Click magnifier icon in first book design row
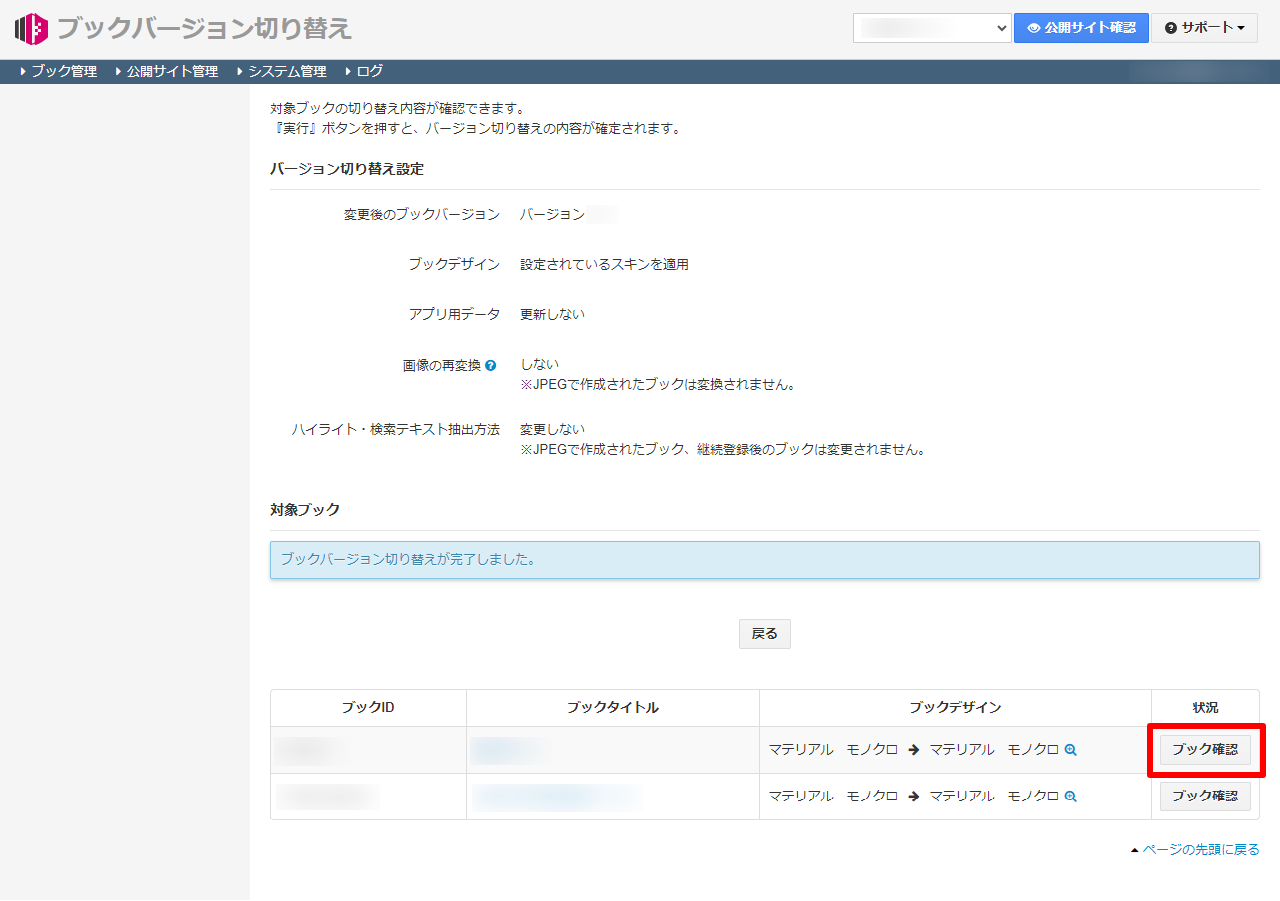1280x901 pixels. click(1070, 750)
